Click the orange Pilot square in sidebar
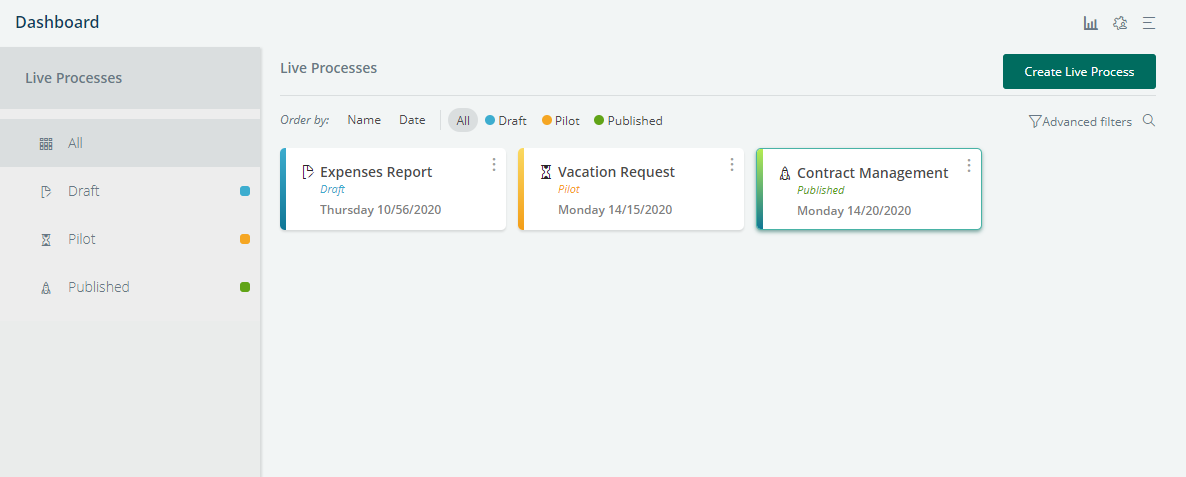The image size is (1186, 477). tap(245, 239)
